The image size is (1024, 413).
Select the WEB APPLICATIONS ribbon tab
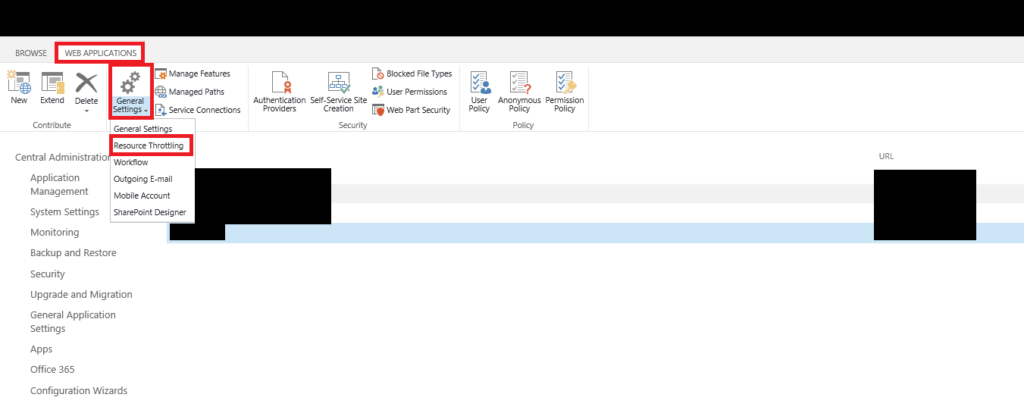click(101, 53)
